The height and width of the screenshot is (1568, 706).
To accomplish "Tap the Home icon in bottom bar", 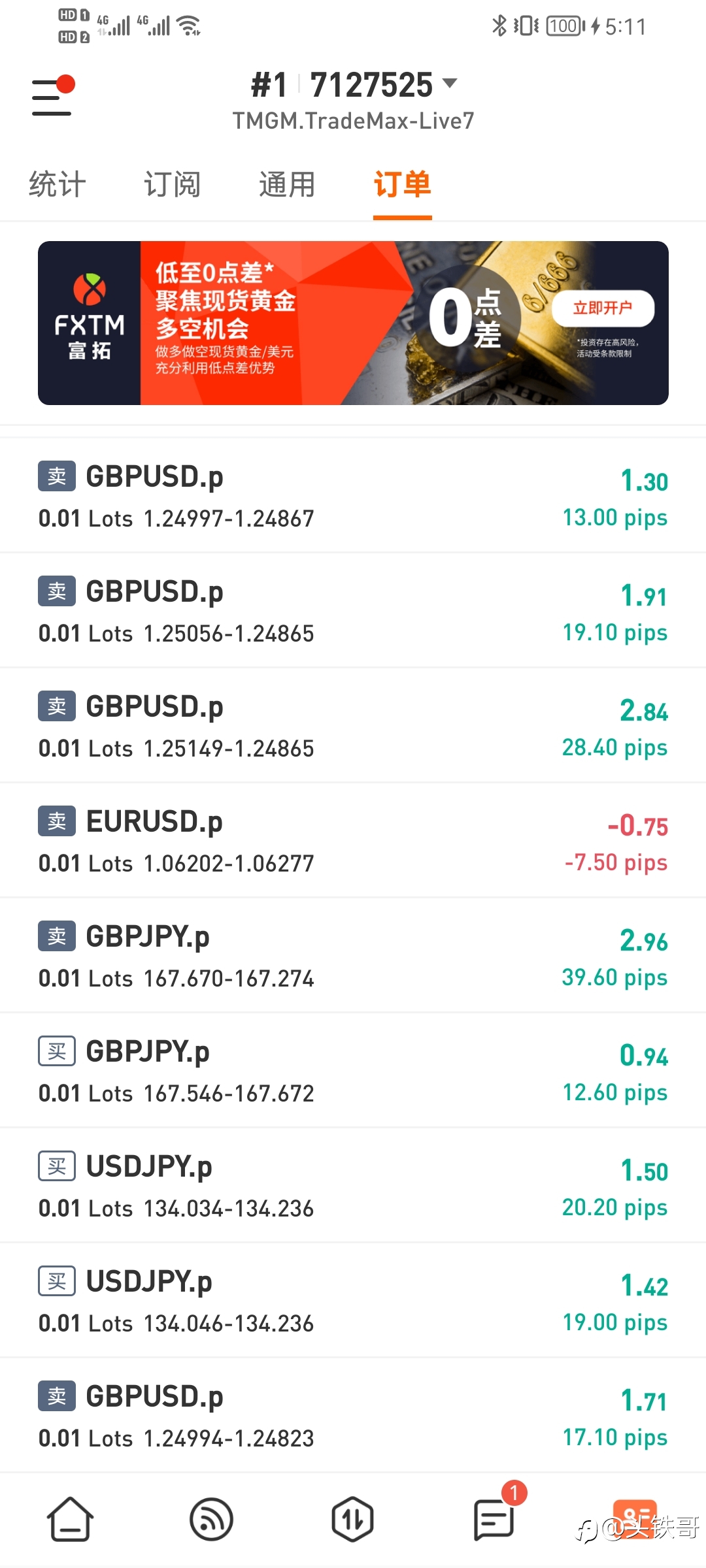I will click(x=70, y=1518).
